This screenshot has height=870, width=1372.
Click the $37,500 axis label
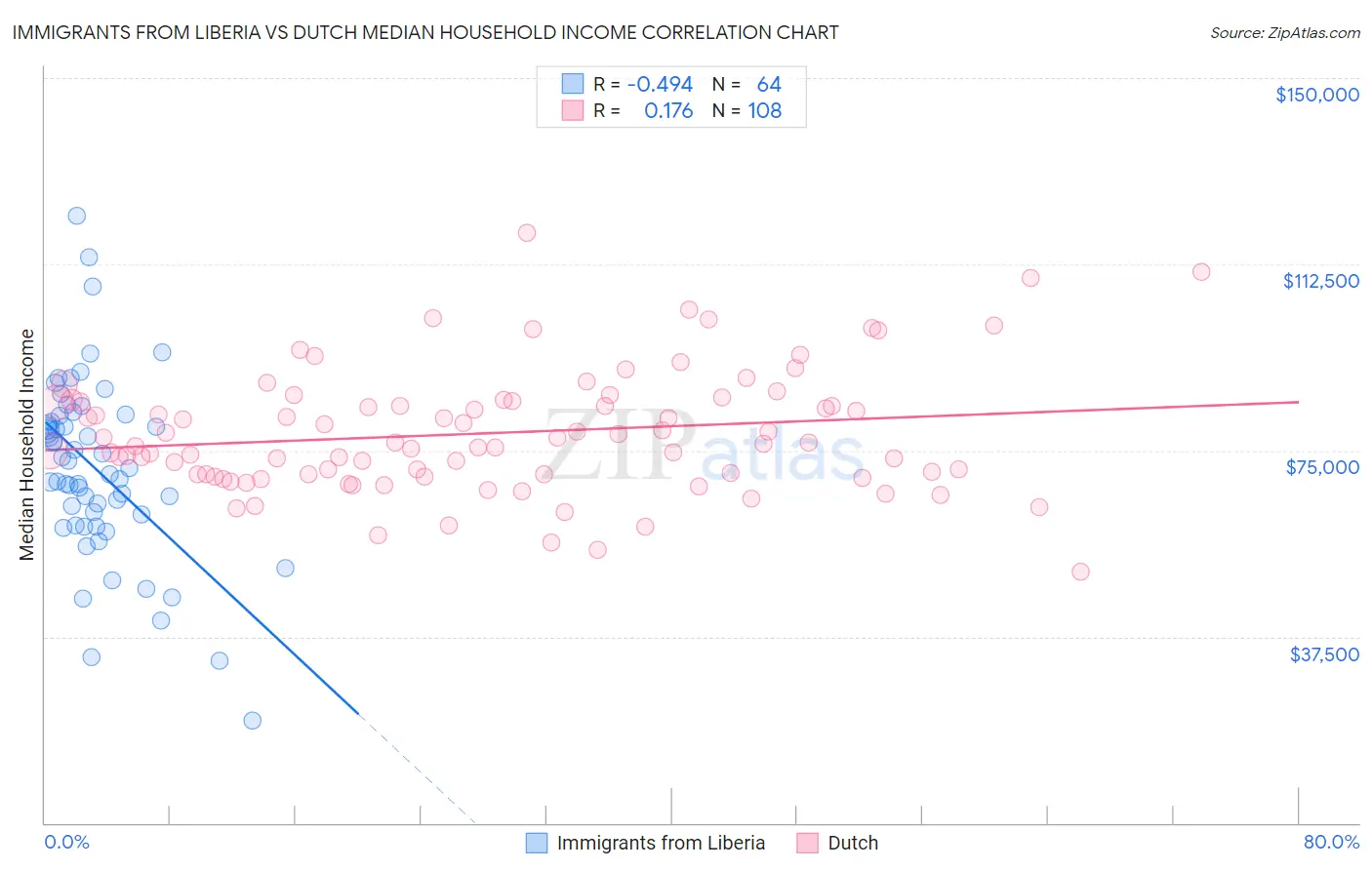[x=1324, y=654]
